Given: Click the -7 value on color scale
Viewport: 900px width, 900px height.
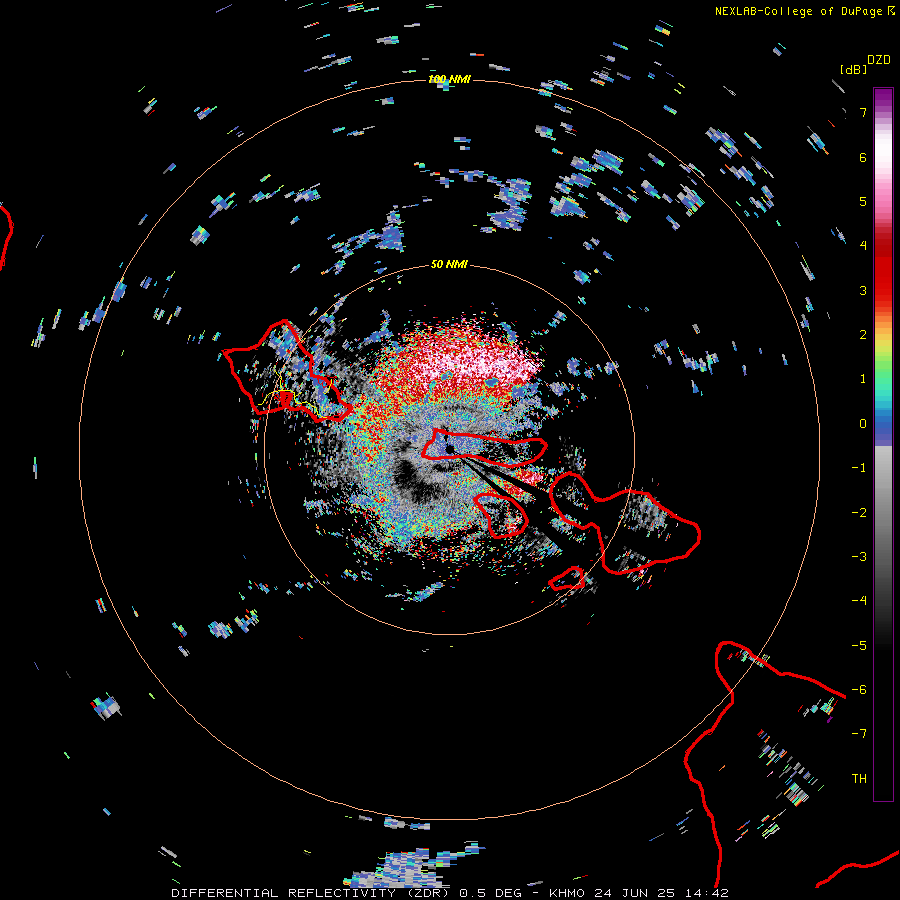Looking at the screenshot, I should [859, 734].
